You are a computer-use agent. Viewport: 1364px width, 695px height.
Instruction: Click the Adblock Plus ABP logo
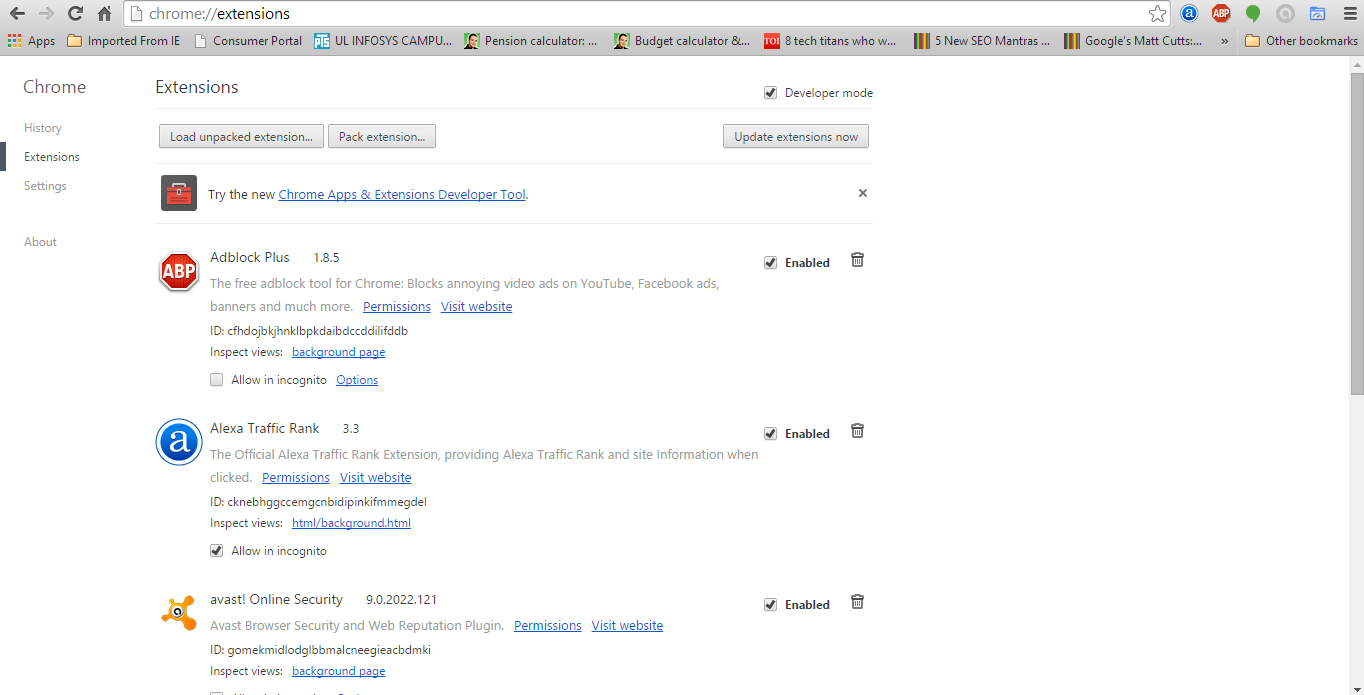coord(179,271)
